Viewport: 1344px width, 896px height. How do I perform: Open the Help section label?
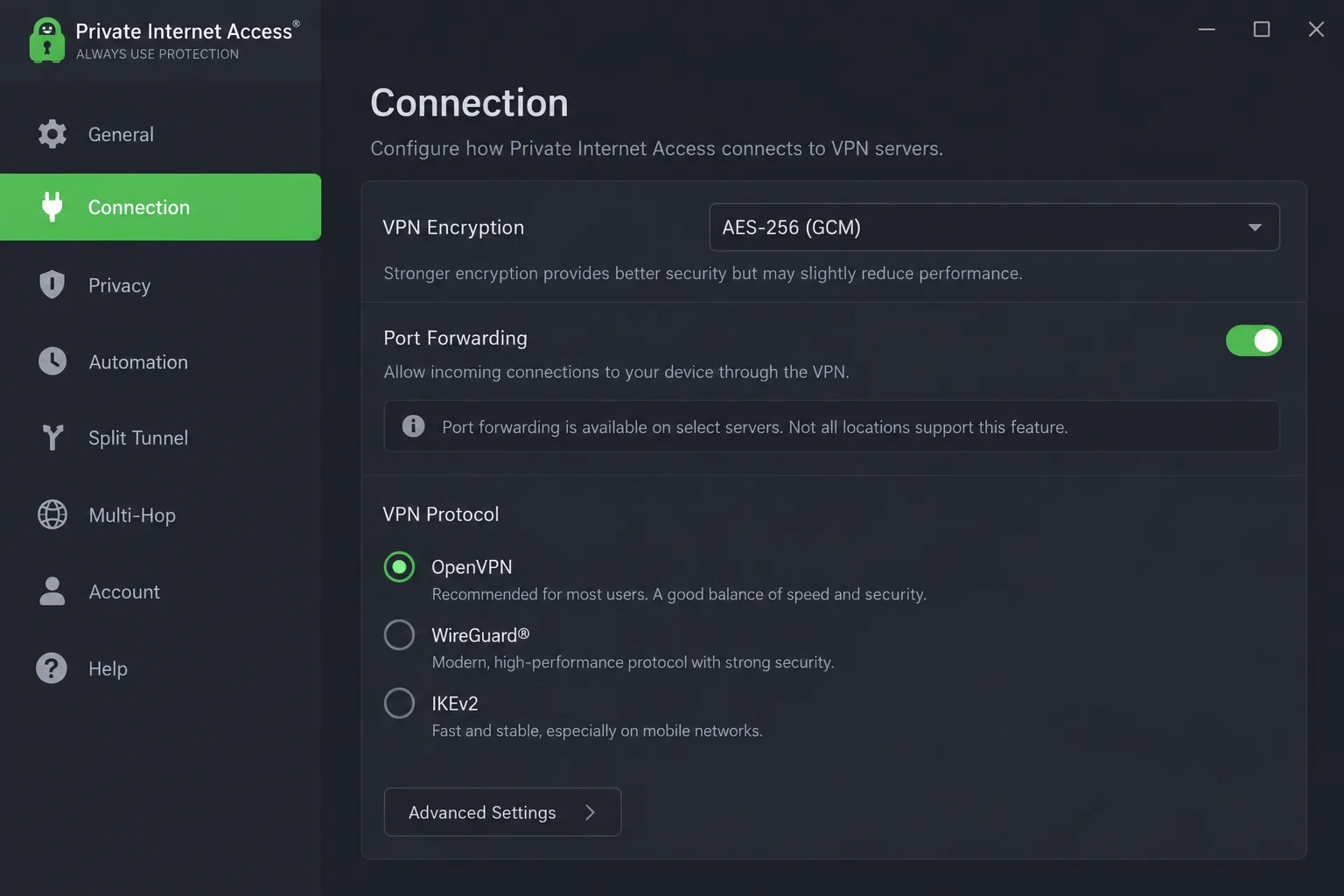pos(108,668)
